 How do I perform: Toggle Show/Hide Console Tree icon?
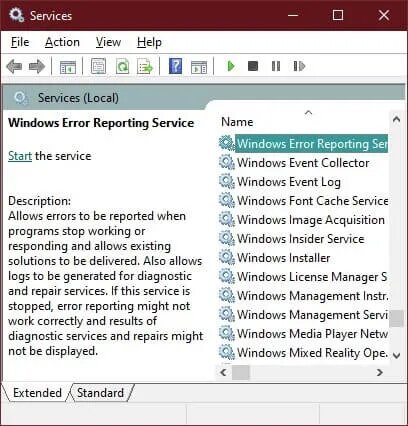point(68,67)
